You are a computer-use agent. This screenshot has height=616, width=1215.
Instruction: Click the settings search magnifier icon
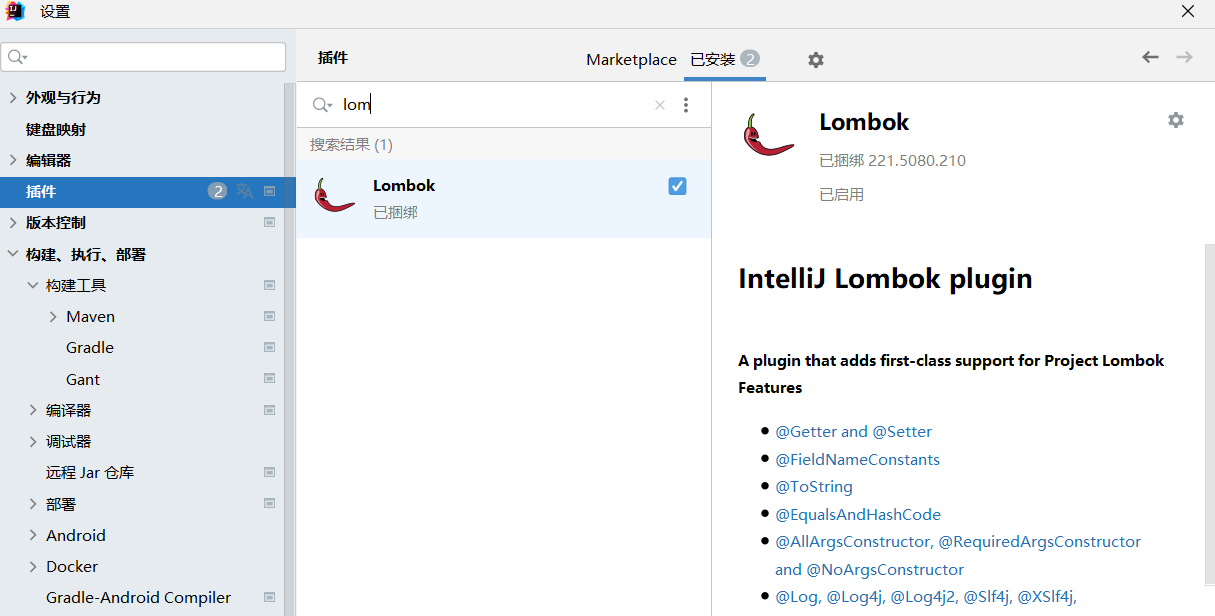(18, 57)
